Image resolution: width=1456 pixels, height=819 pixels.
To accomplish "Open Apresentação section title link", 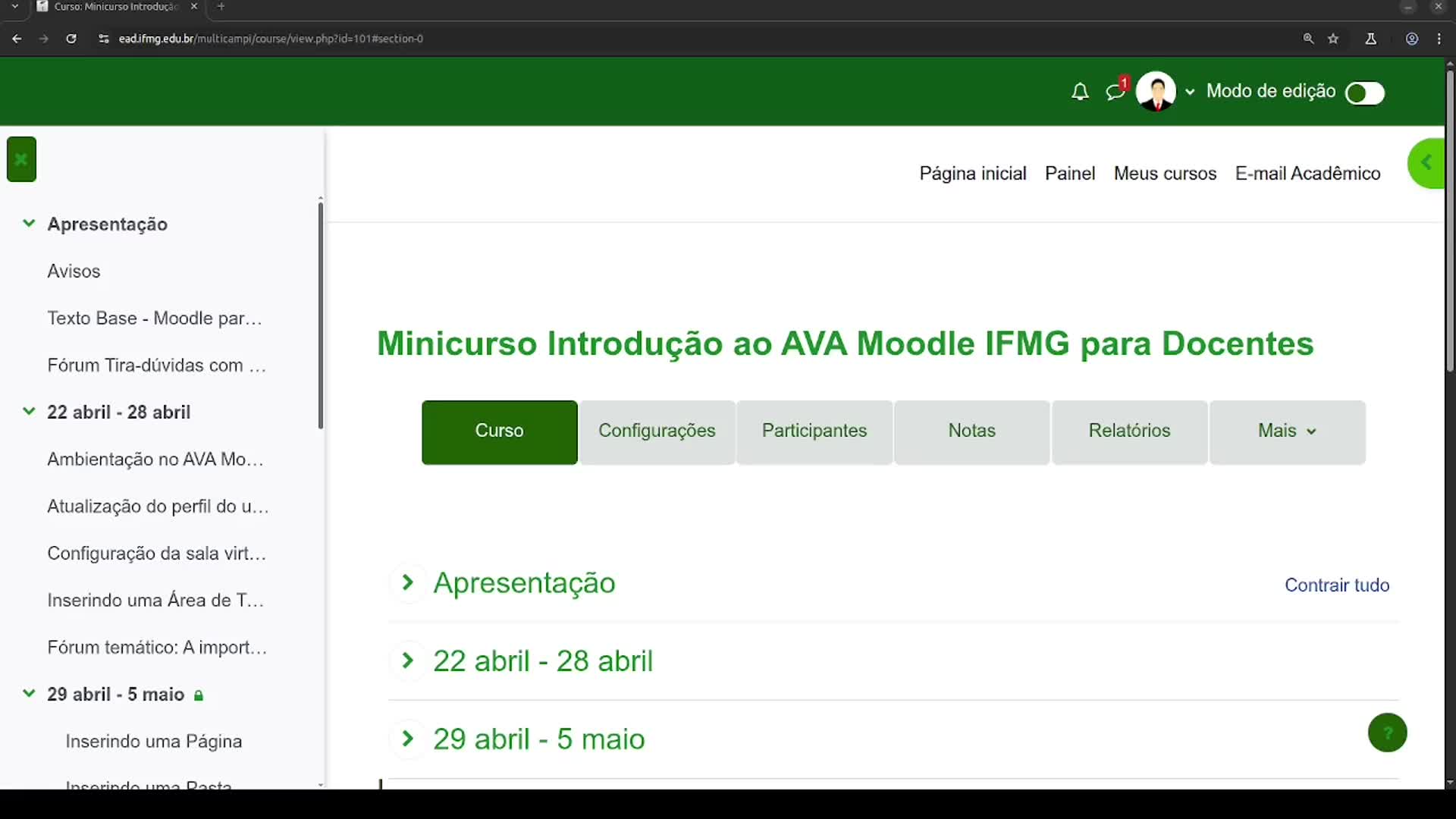I will tap(524, 583).
